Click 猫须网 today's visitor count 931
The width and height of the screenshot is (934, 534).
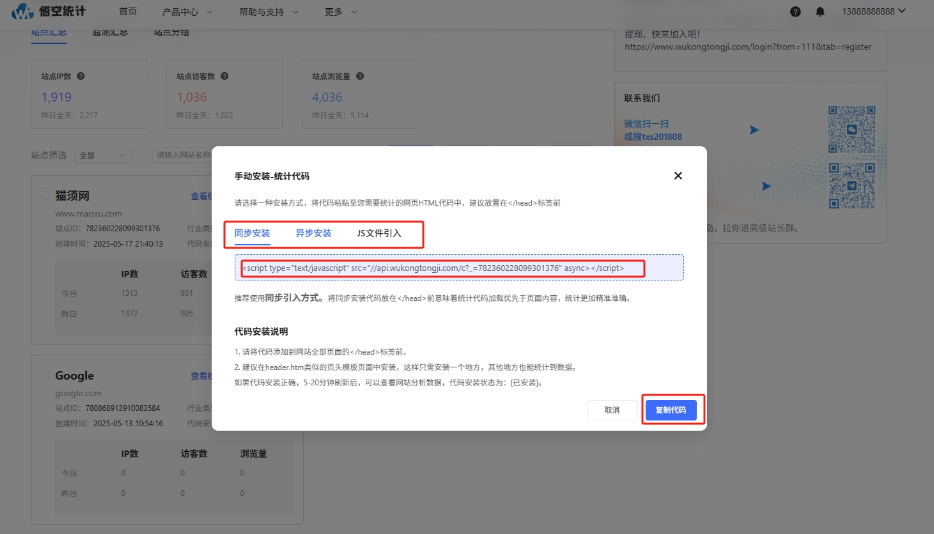tap(187, 293)
